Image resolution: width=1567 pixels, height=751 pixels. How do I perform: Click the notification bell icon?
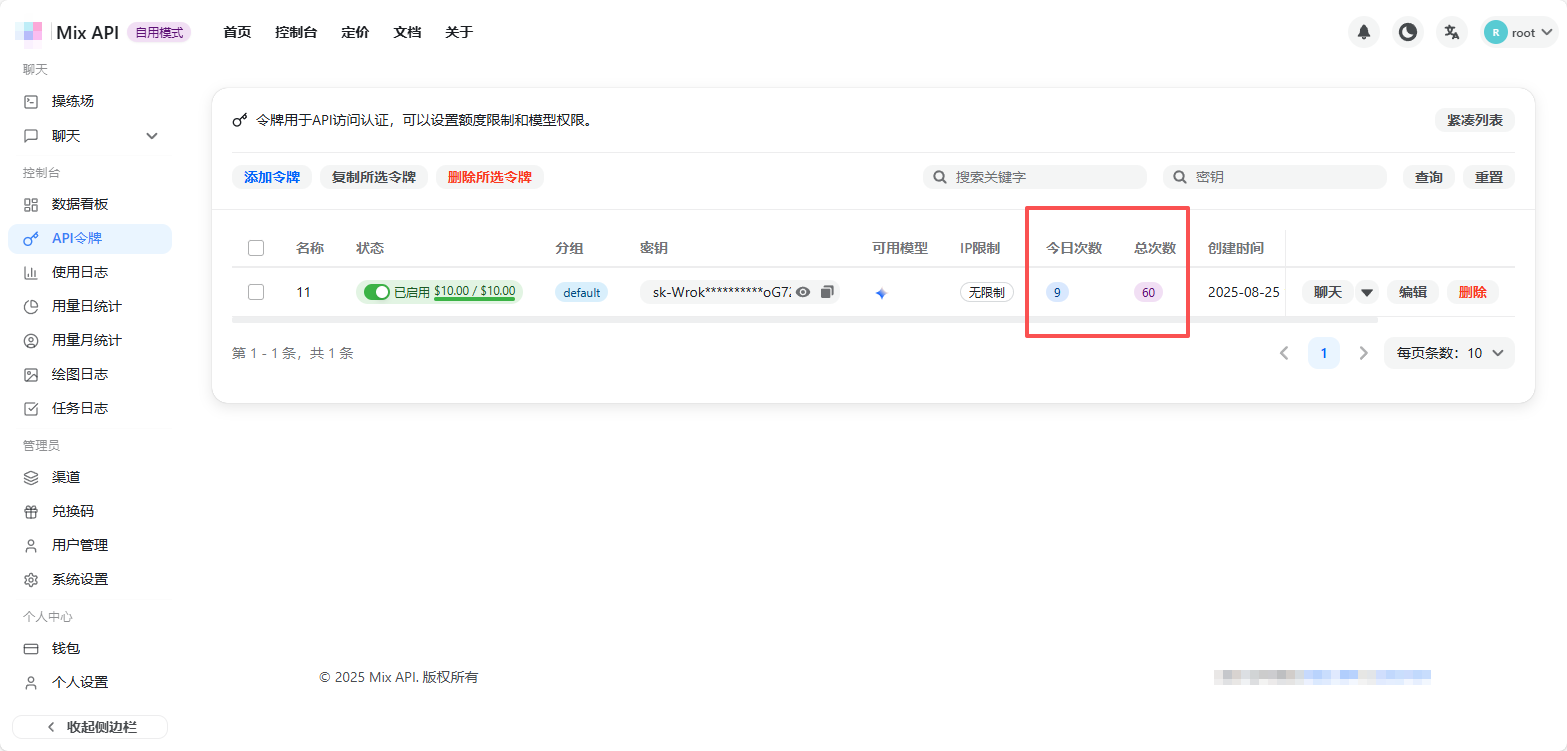pyautogui.click(x=1363, y=32)
